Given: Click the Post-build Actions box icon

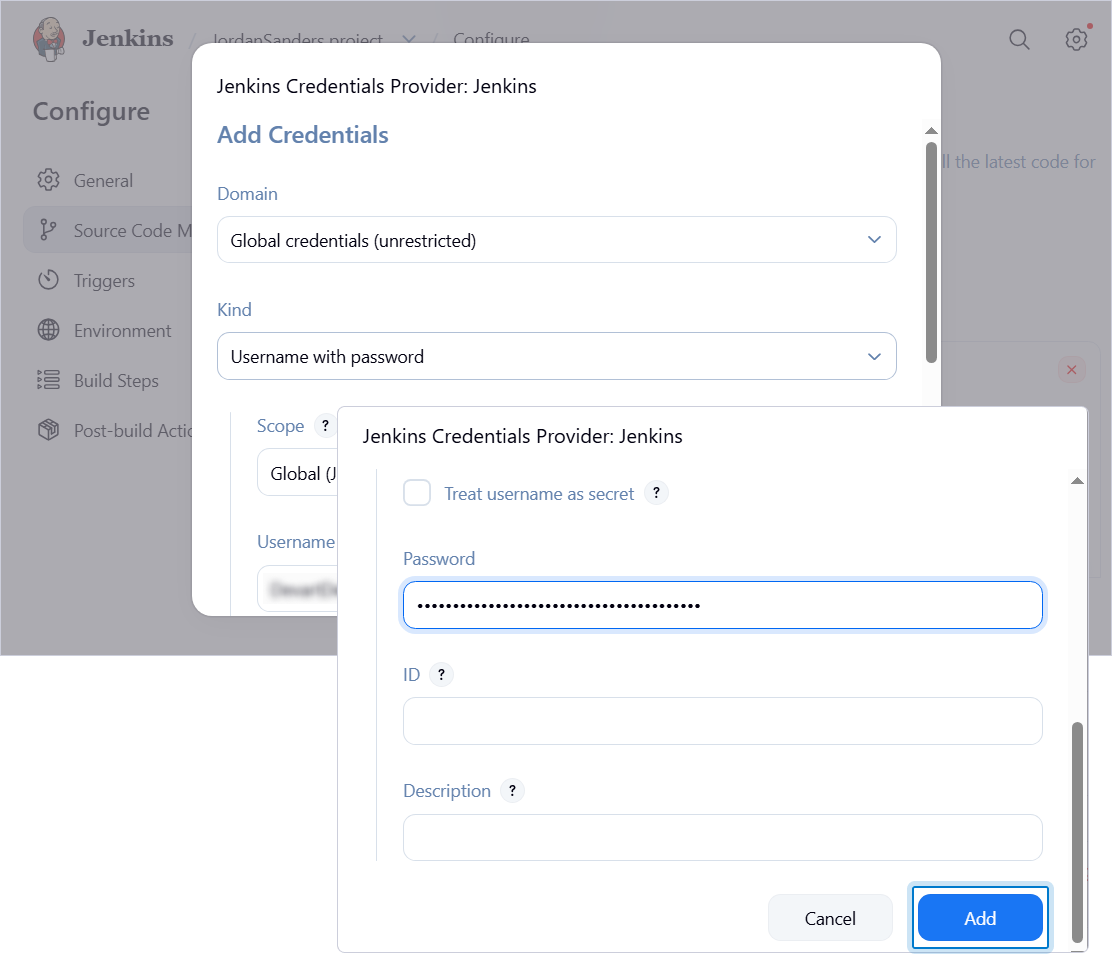Looking at the screenshot, I should click(x=48, y=430).
